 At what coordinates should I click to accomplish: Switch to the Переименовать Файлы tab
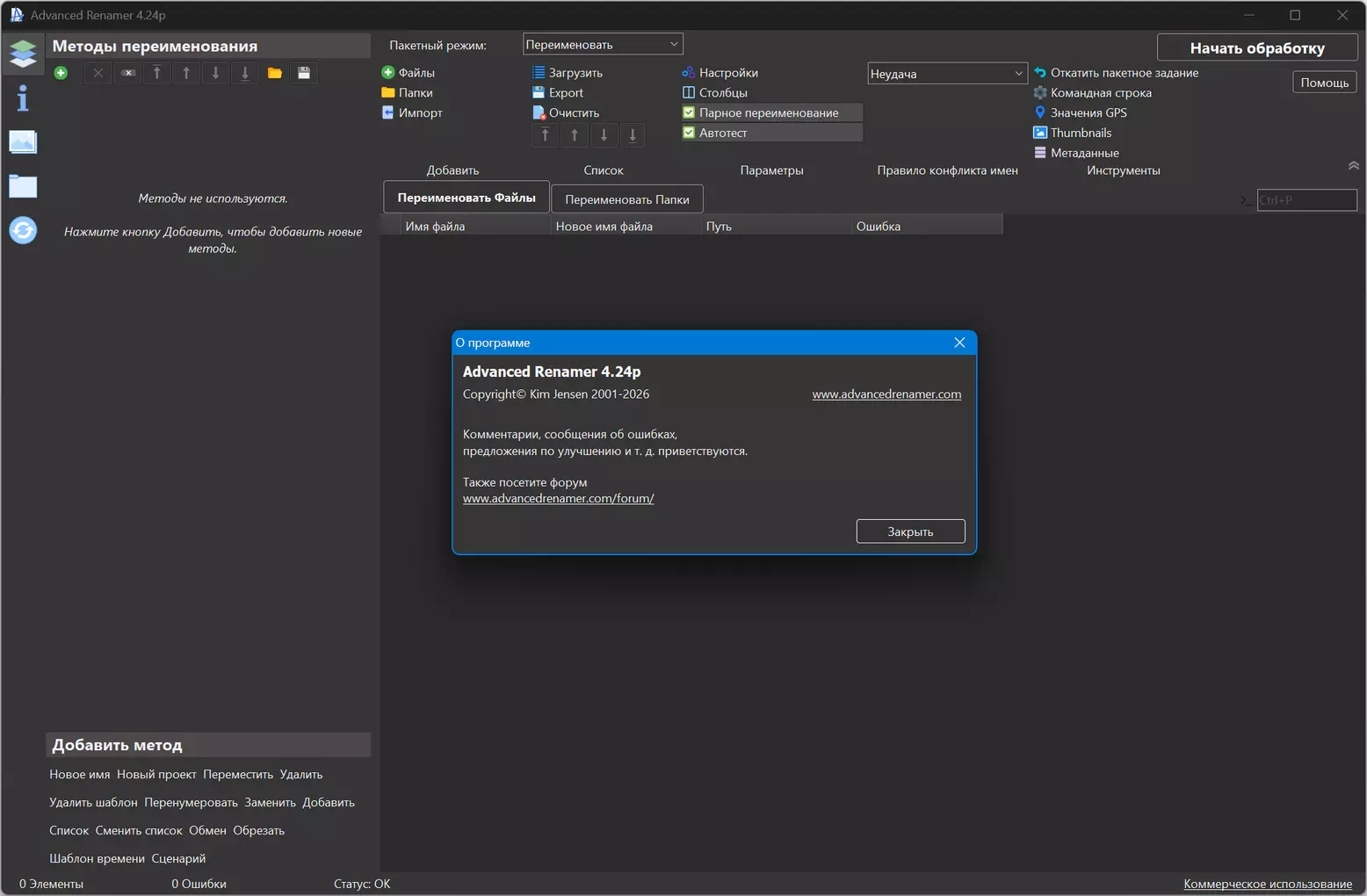[x=467, y=198]
